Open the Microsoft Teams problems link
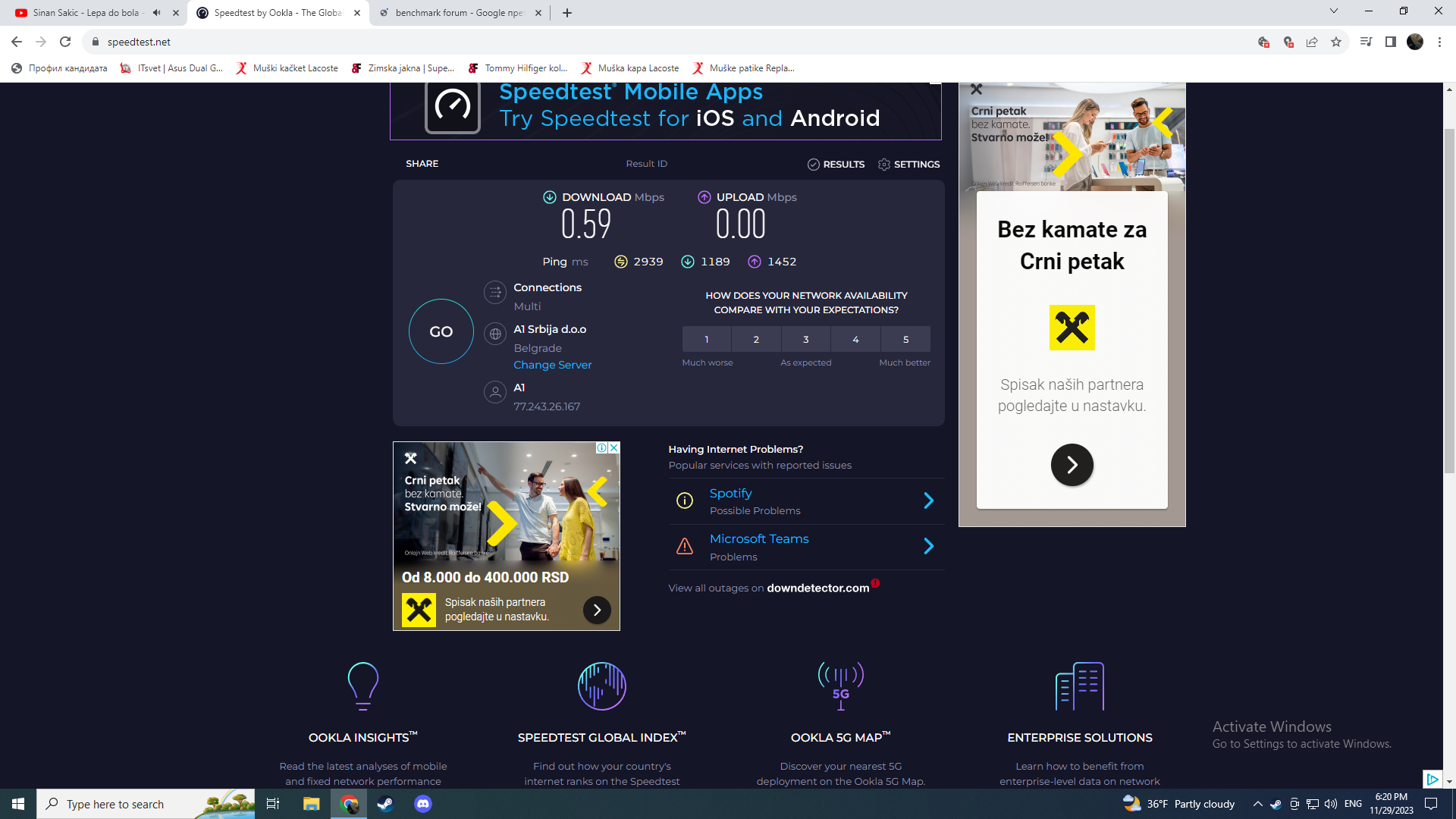 [759, 538]
